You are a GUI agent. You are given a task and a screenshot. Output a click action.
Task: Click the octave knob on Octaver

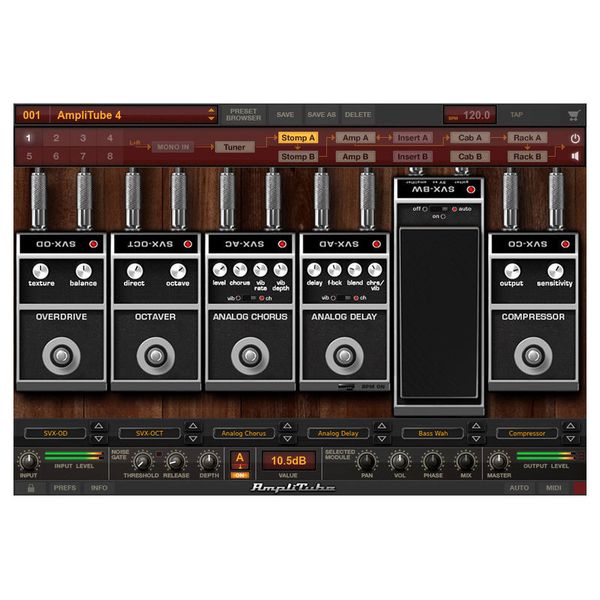point(178,271)
